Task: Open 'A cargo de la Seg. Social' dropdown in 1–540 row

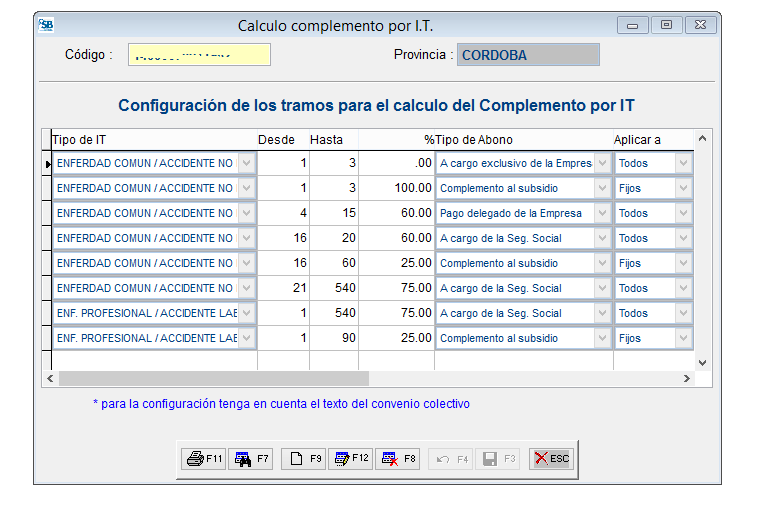Action: (x=603, y=313)
